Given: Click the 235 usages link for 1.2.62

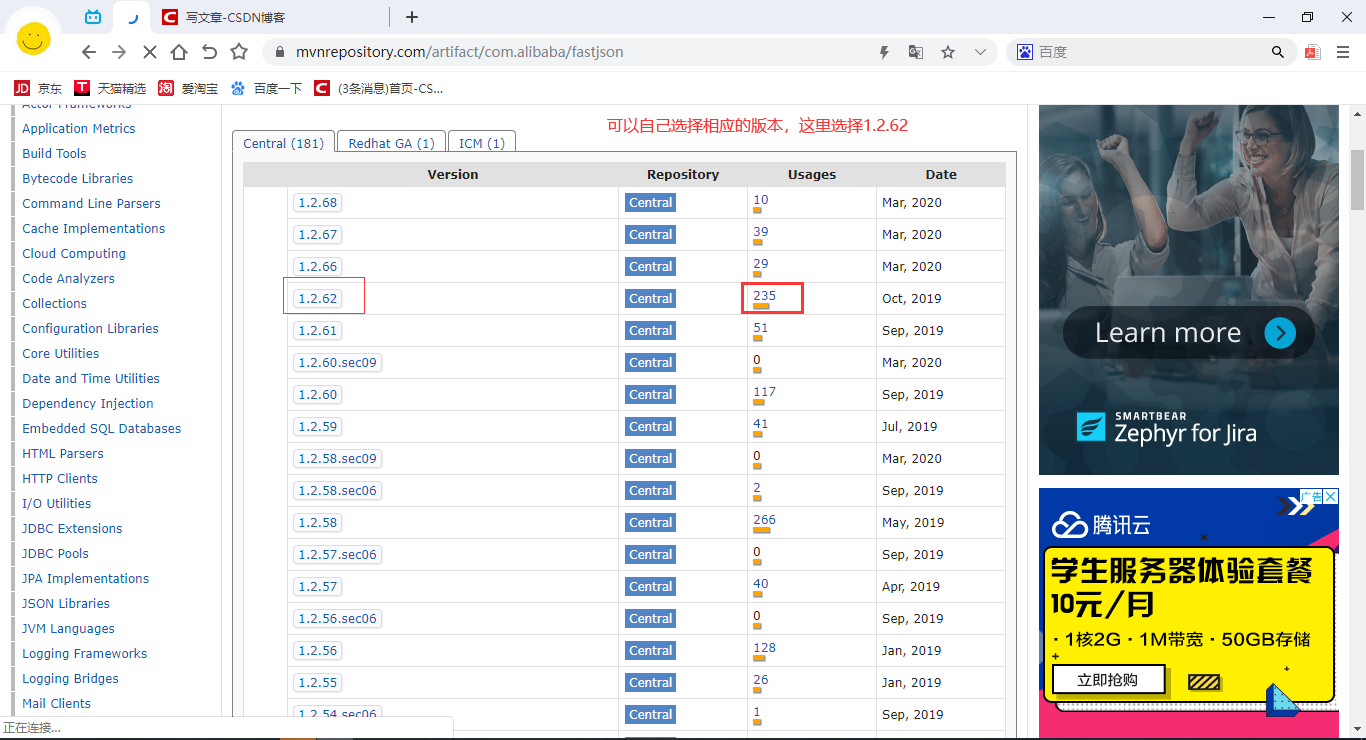Looking at the screenshot, I should pos(763,295).
